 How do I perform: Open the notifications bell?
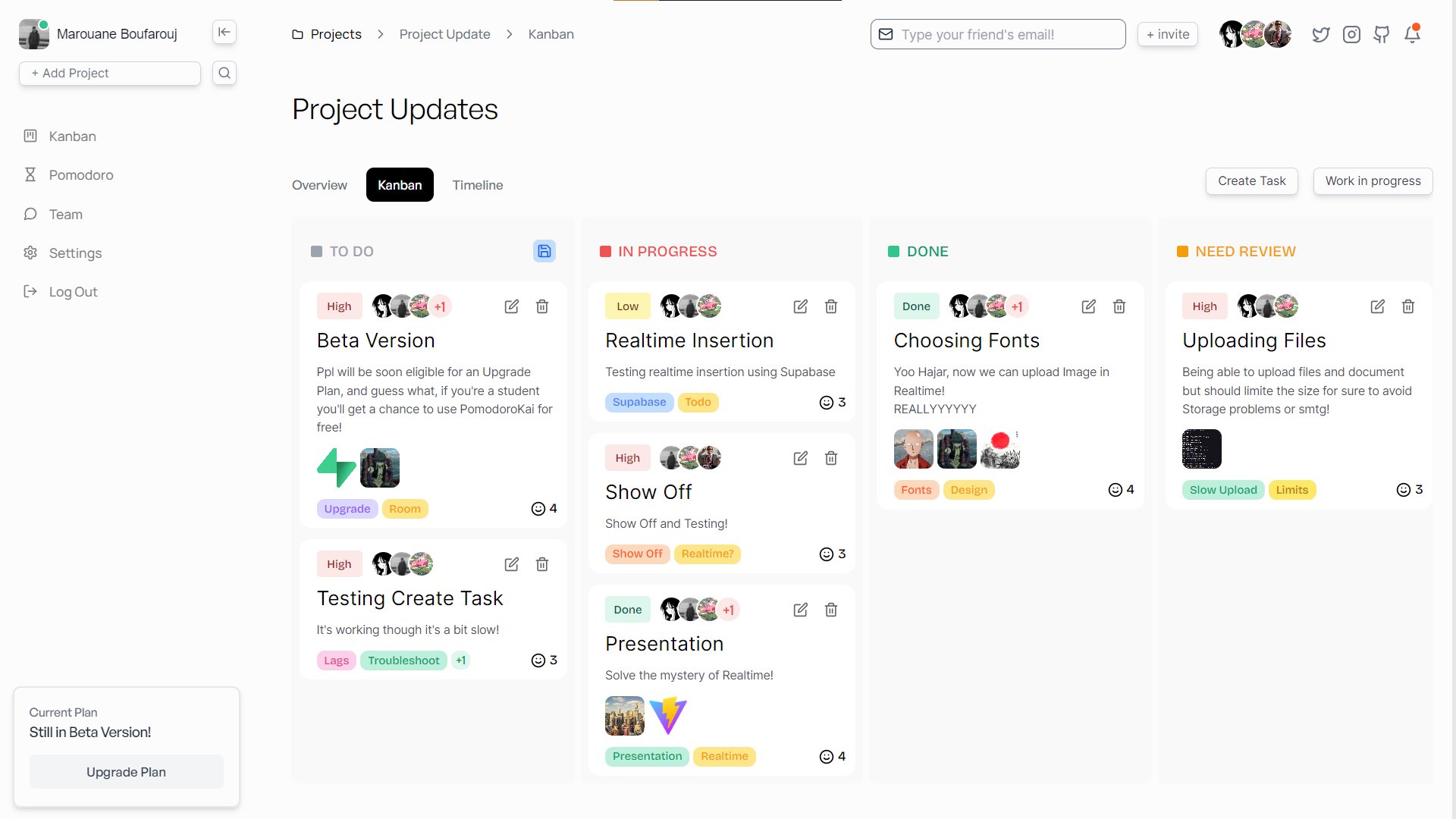1411,35
